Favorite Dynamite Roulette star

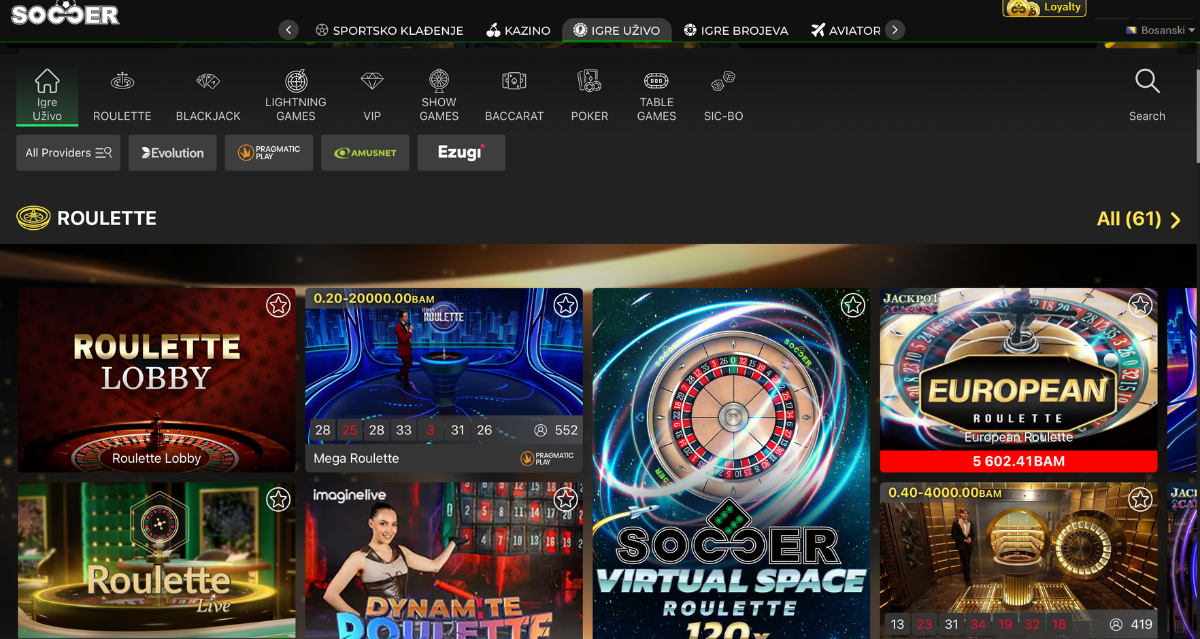click(565, 499)
